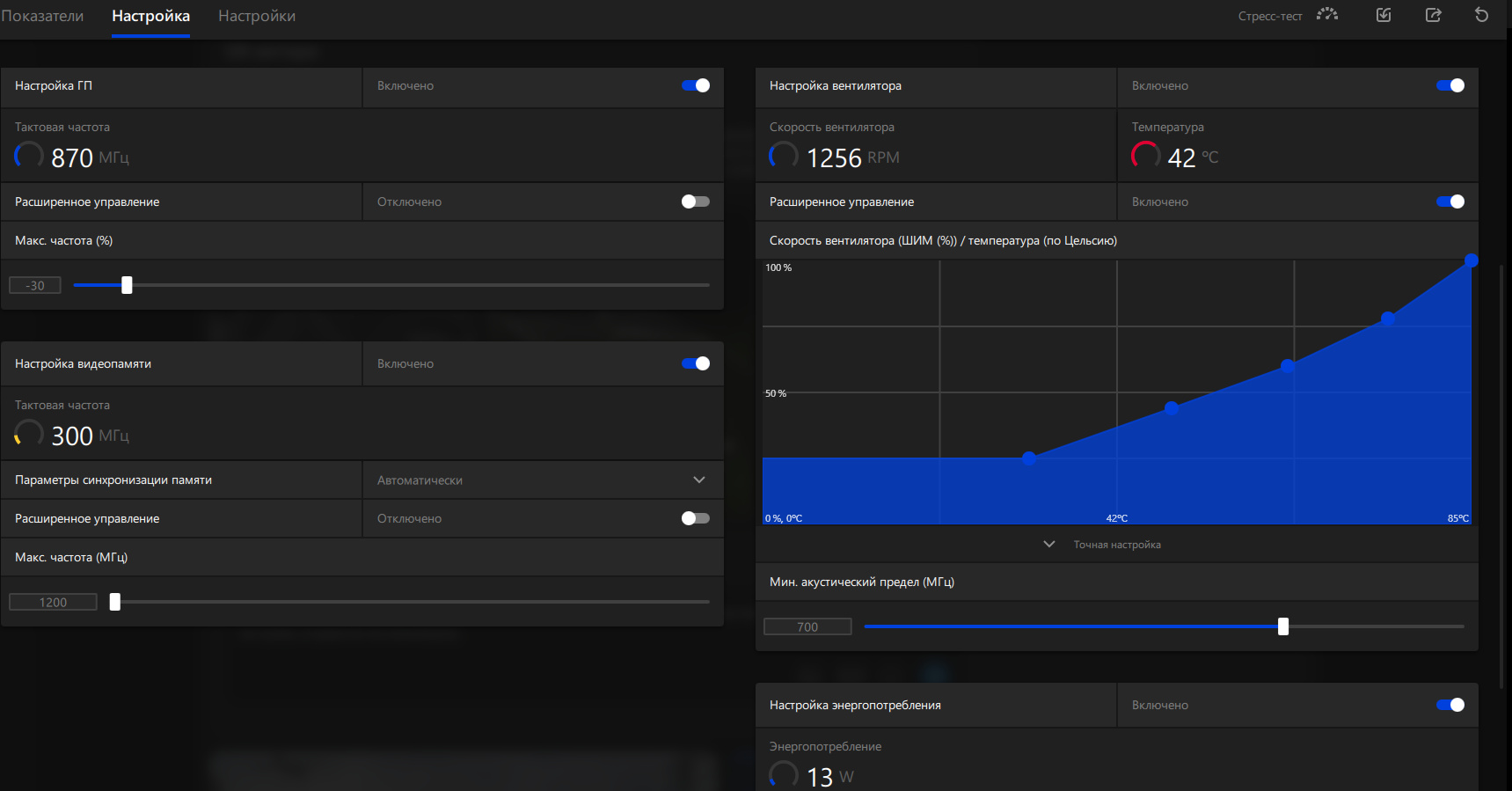Click the acoustic limit 700 input field
This screenshot has width=1512, height=791.
[x=807, y=626]
